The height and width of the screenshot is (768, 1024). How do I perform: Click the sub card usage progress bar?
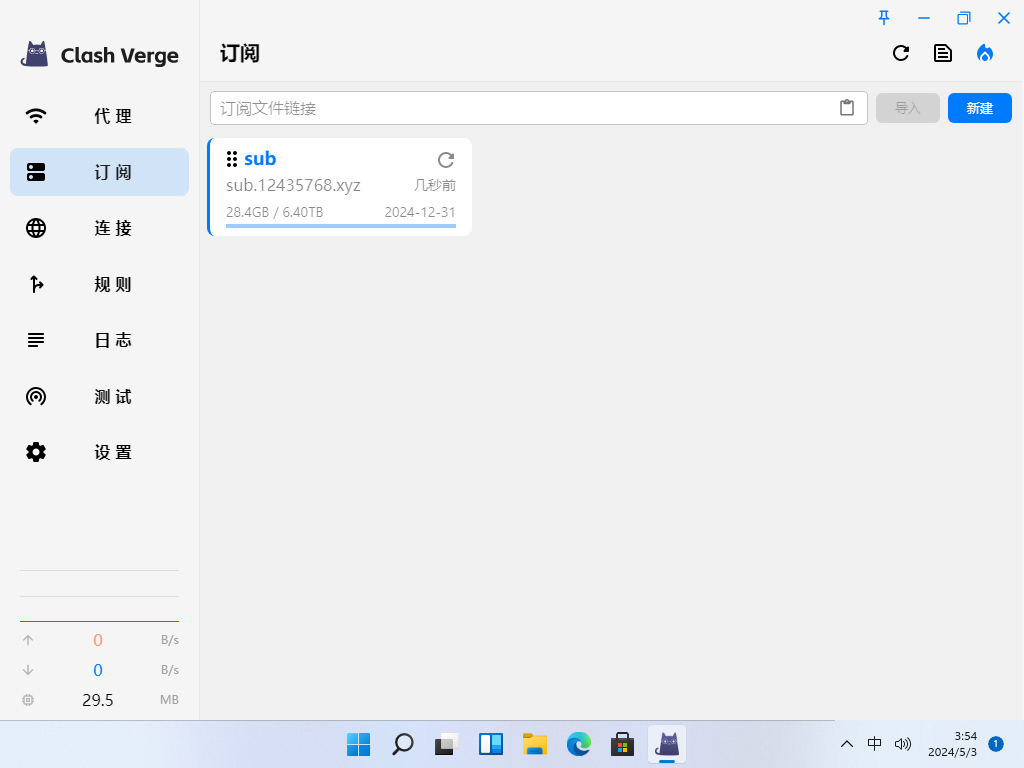tap(340, 226)
